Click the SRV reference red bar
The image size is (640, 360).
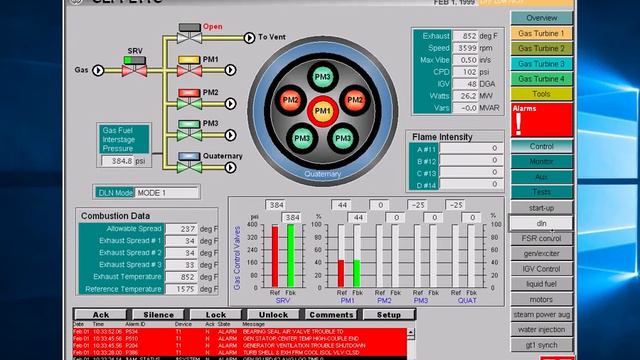(x=275, y=257)
